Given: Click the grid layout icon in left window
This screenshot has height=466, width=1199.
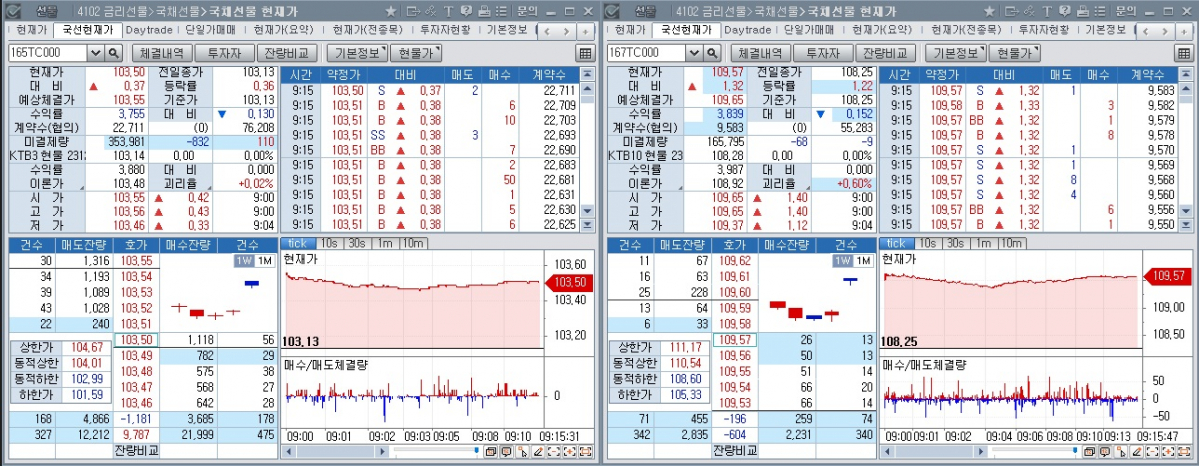Looking at the screenshot, I should pos(585,53).
